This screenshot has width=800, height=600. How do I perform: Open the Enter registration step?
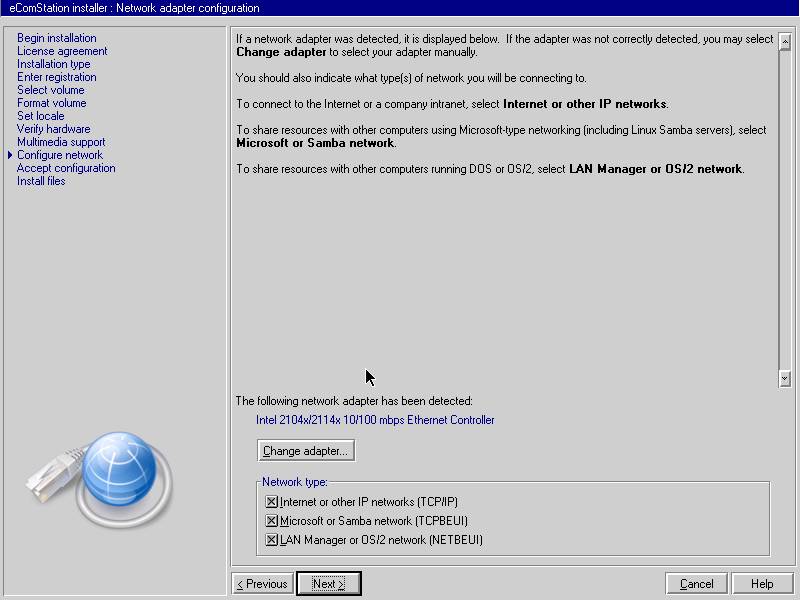click(56, 77)
